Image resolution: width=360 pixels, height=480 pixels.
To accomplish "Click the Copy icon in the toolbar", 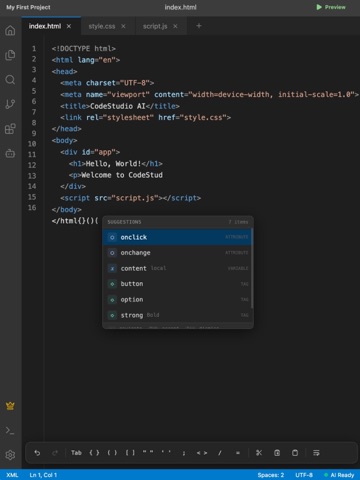I will [x=277, y=453].
